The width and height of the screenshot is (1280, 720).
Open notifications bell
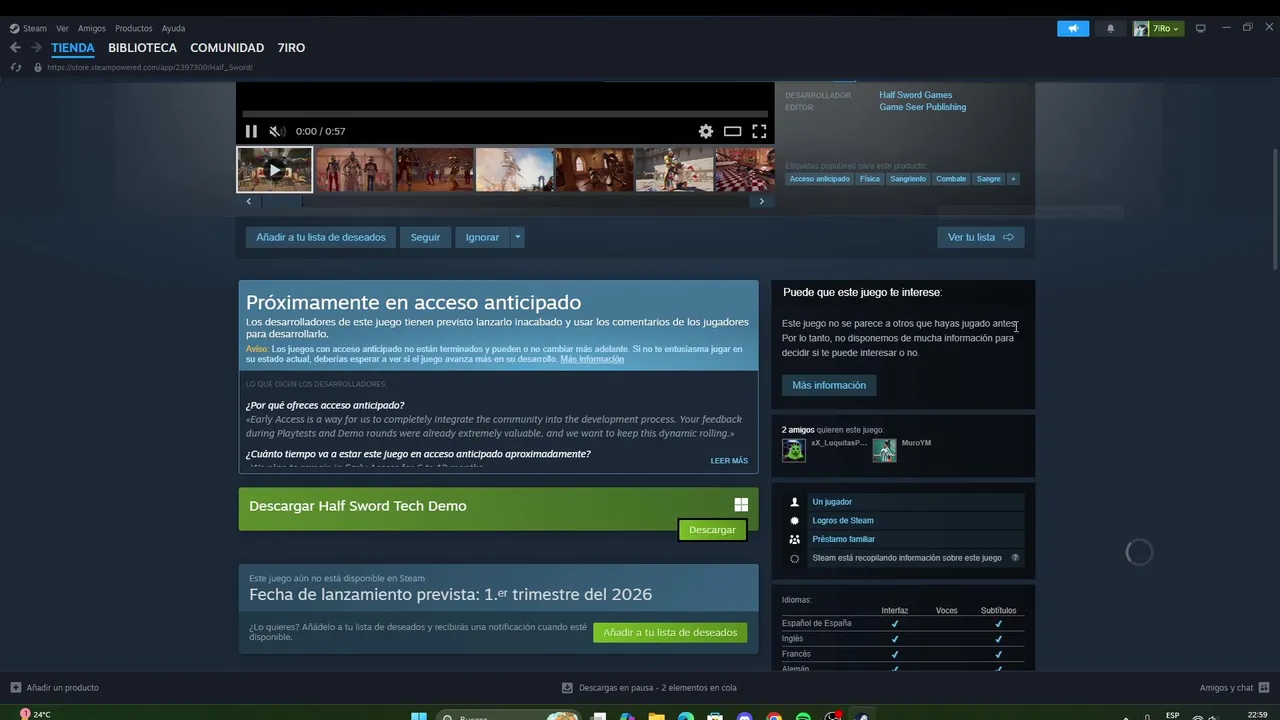click(1110, 28)
